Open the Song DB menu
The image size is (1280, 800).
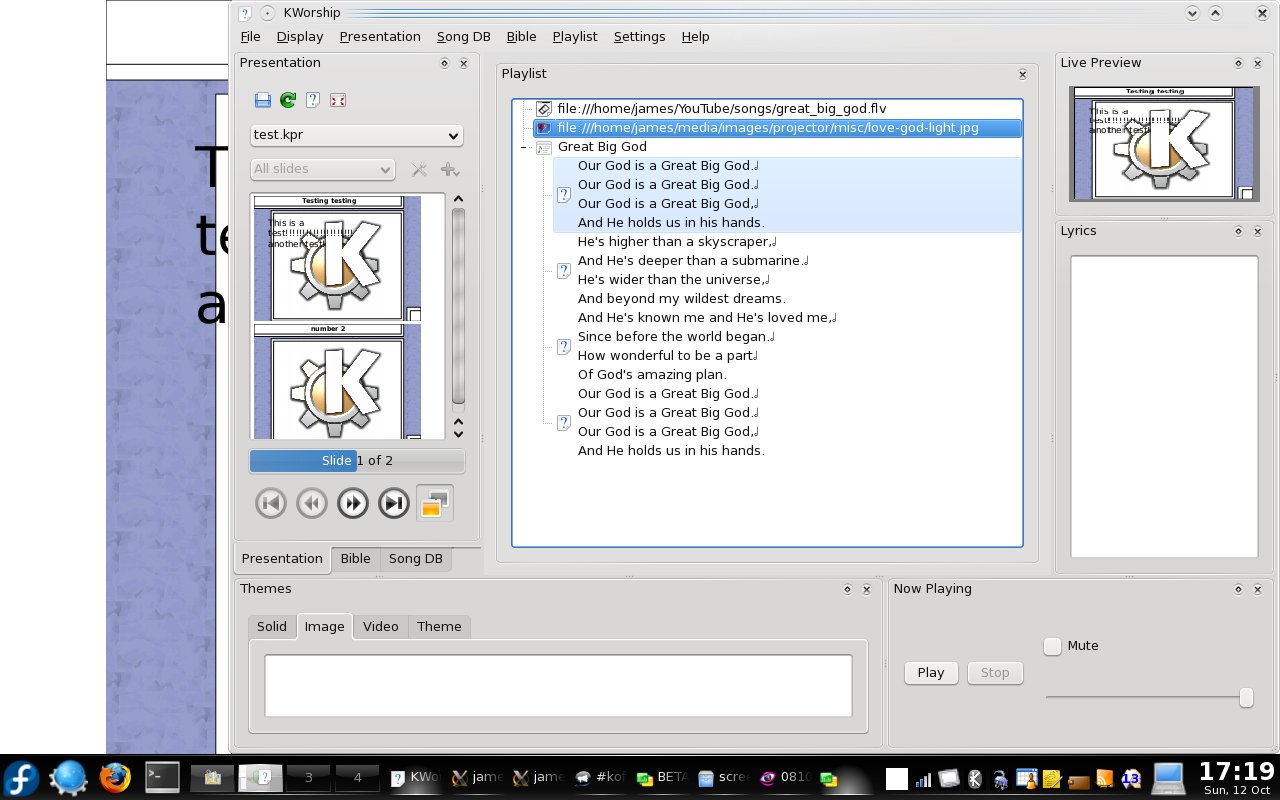coord(463,36)
